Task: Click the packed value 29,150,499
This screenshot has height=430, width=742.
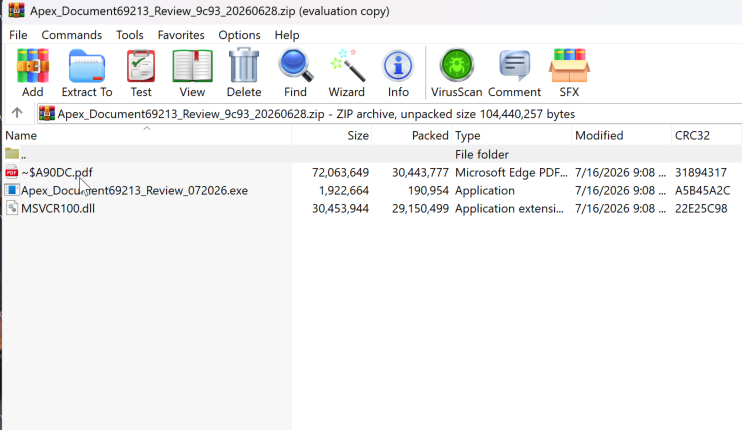Action: click(420, 208)
